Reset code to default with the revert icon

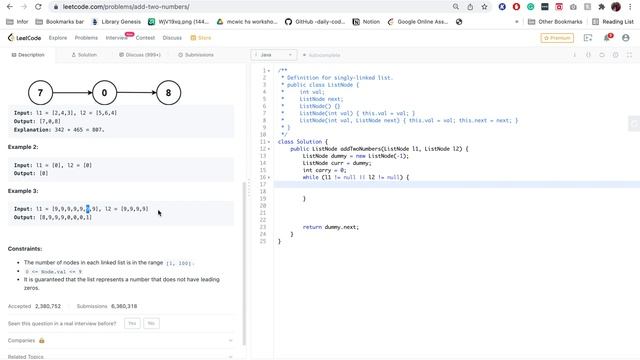602,55
